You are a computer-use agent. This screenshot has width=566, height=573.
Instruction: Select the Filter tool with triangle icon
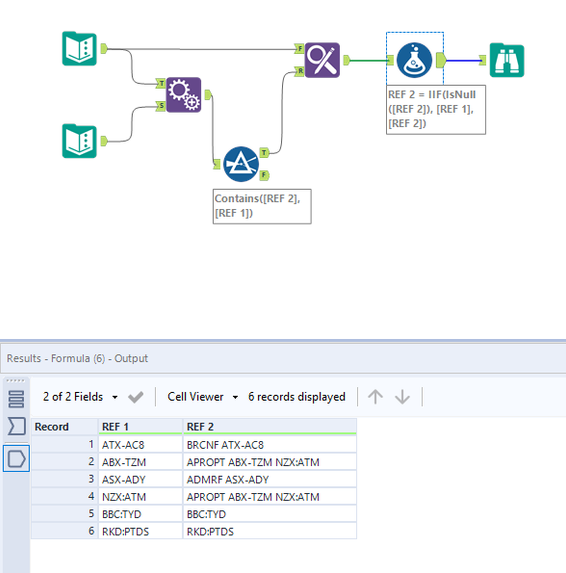(241, 164)
